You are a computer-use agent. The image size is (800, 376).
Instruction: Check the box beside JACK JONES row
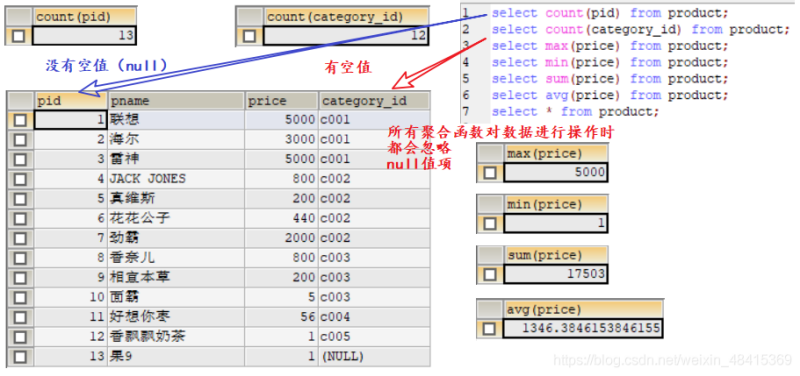point(20,180)
